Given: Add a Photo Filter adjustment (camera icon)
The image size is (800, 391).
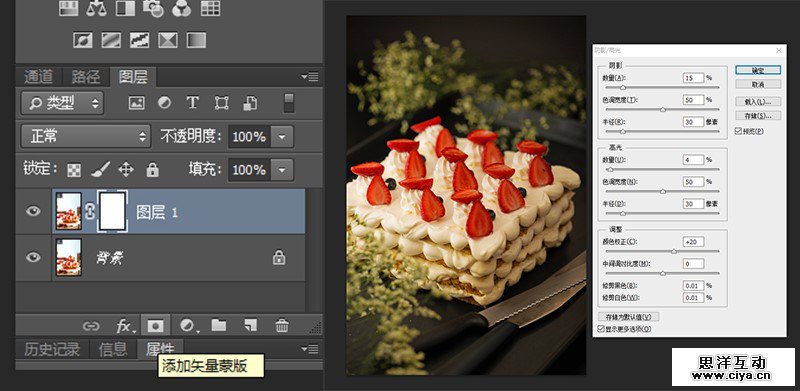Looking at the screenshot, I should [153, 8].
